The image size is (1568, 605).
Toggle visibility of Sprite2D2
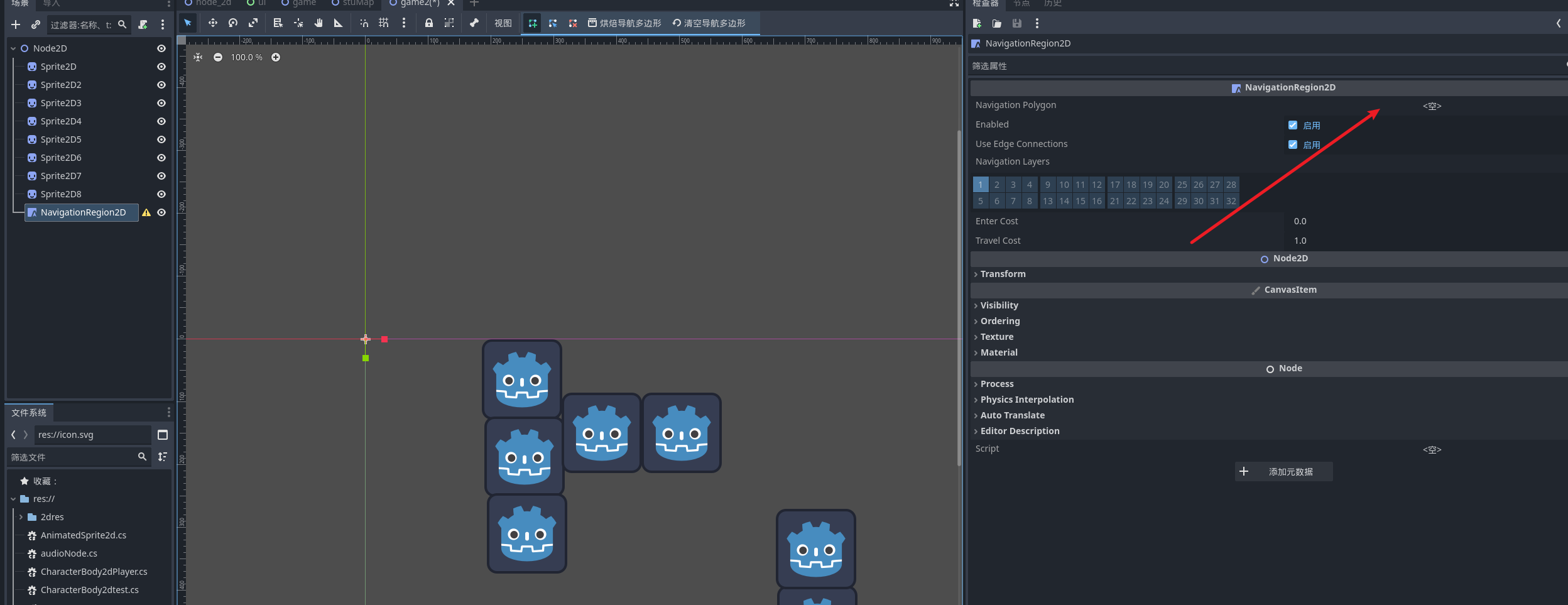[x=161, y=85]
